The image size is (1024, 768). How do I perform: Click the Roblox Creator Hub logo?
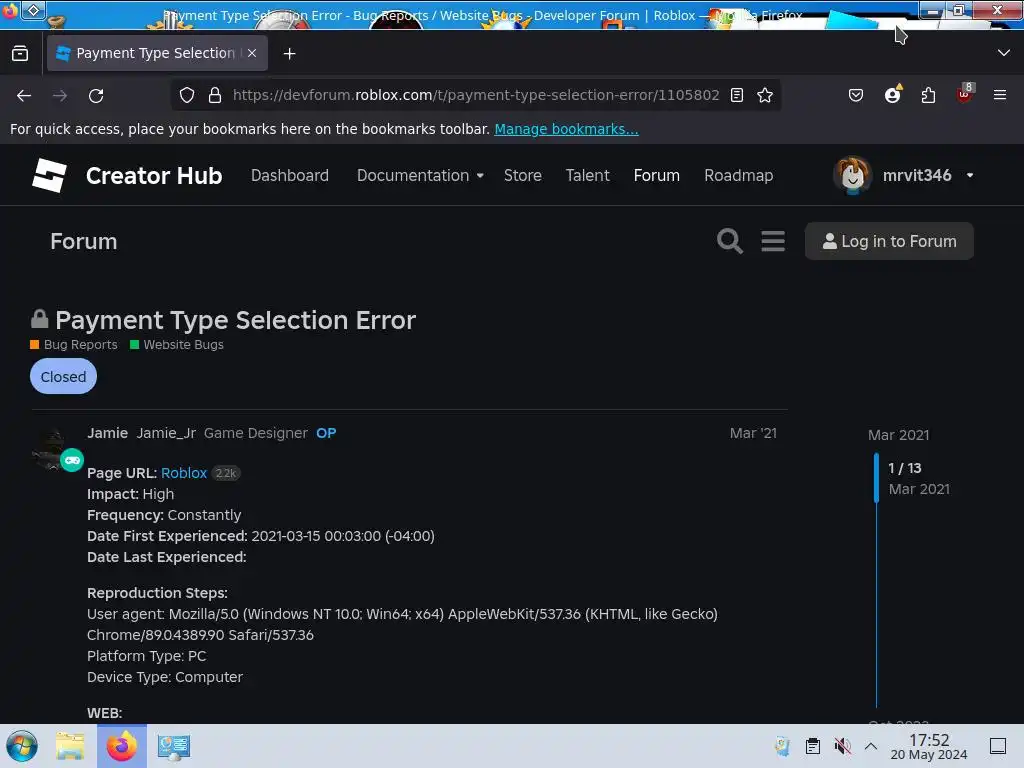(x=50, y=175)
